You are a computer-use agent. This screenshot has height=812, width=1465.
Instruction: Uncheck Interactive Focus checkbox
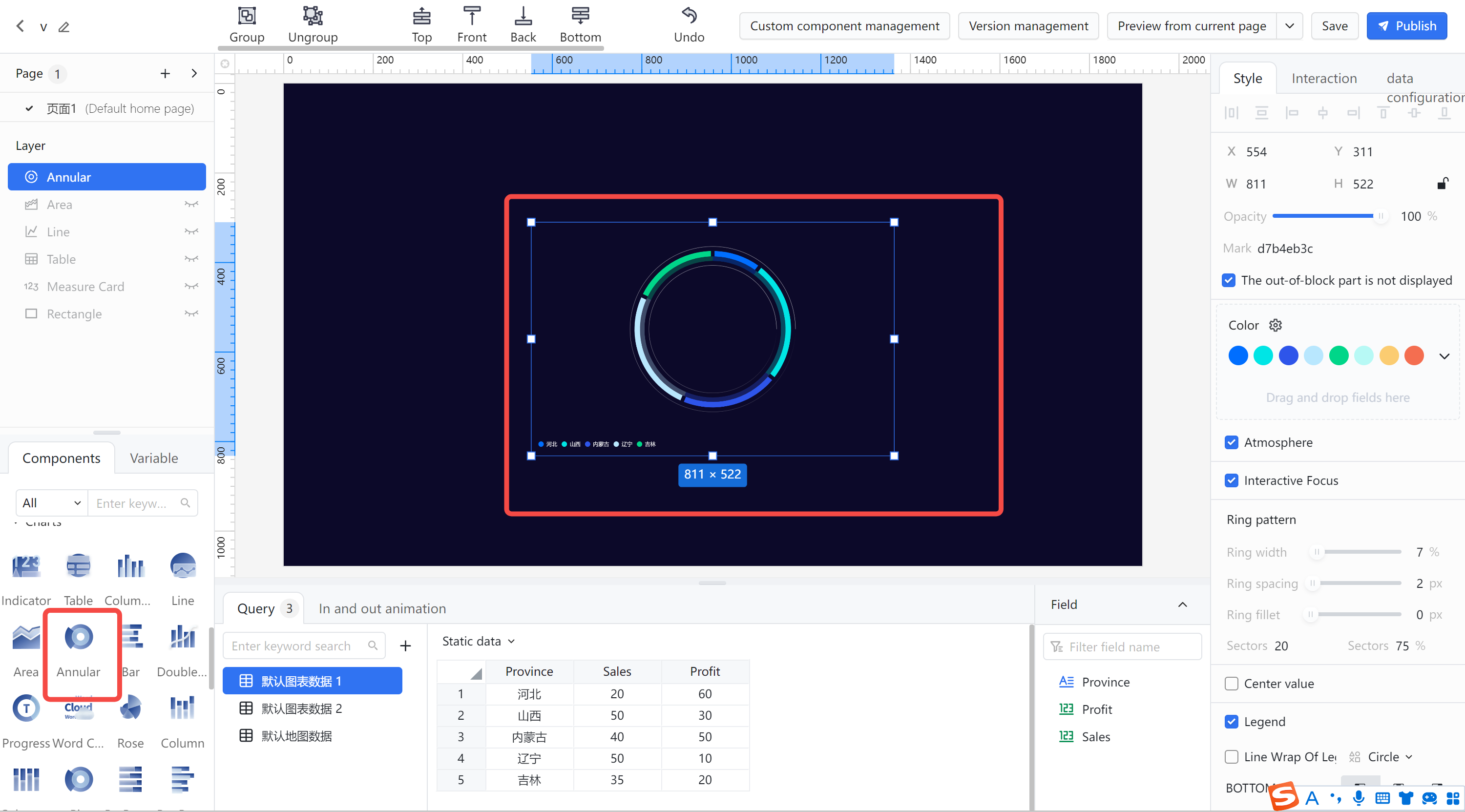click(x=1231, y=480)
